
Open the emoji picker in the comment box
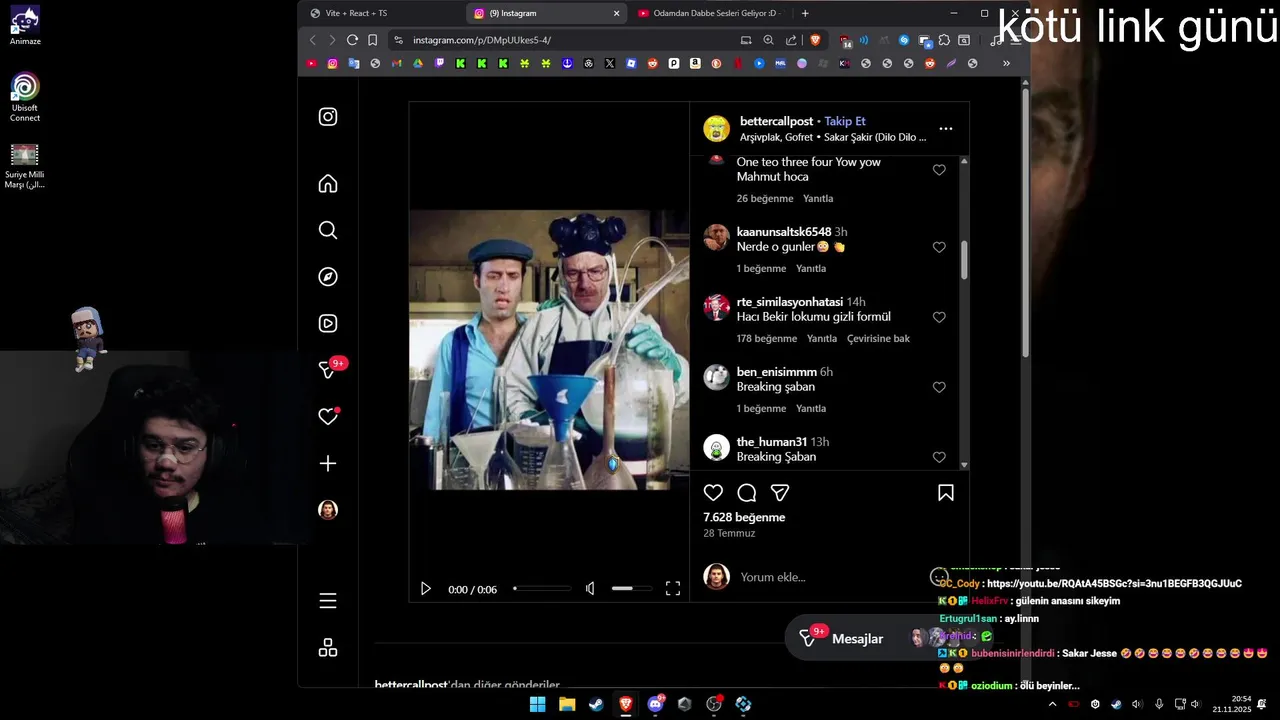pyautogui.click(x=938, y=576)
